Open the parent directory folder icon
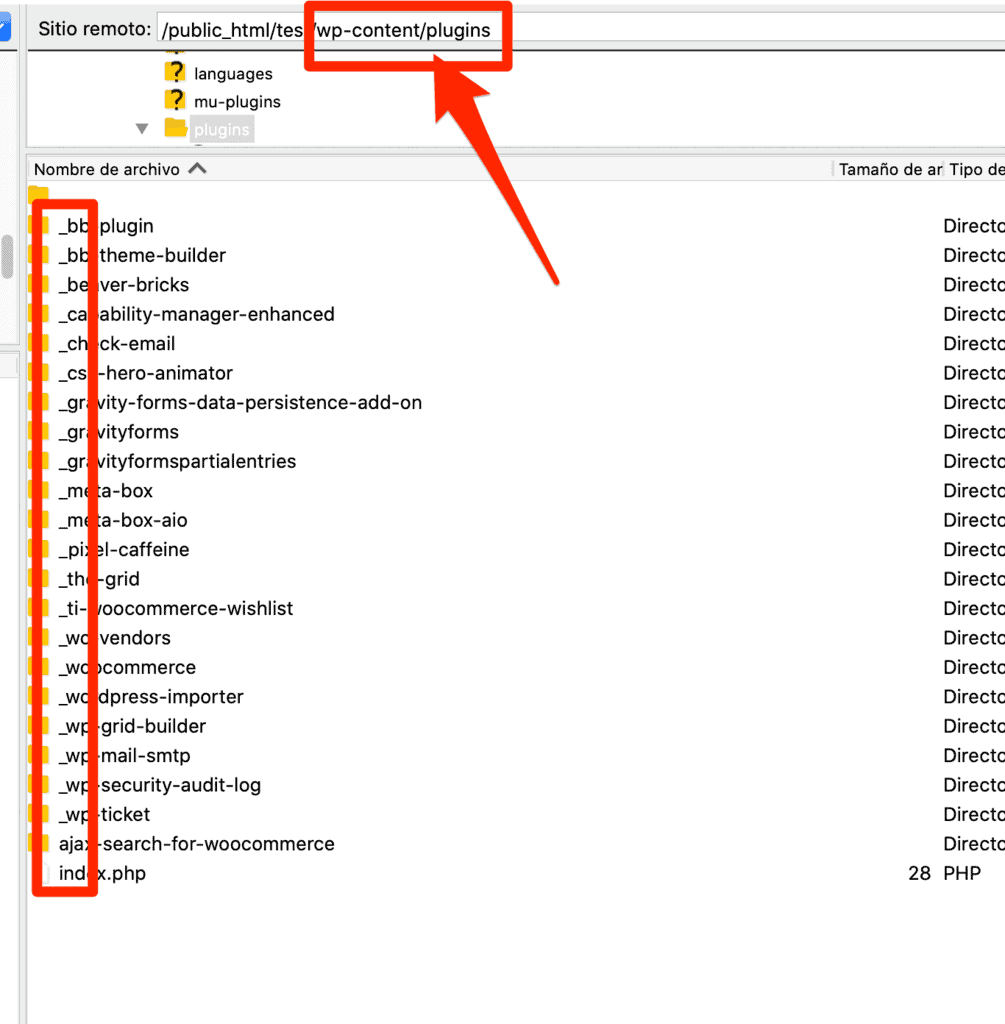The width and height of the screenshot is (1005, 1024). coord(39,193)
